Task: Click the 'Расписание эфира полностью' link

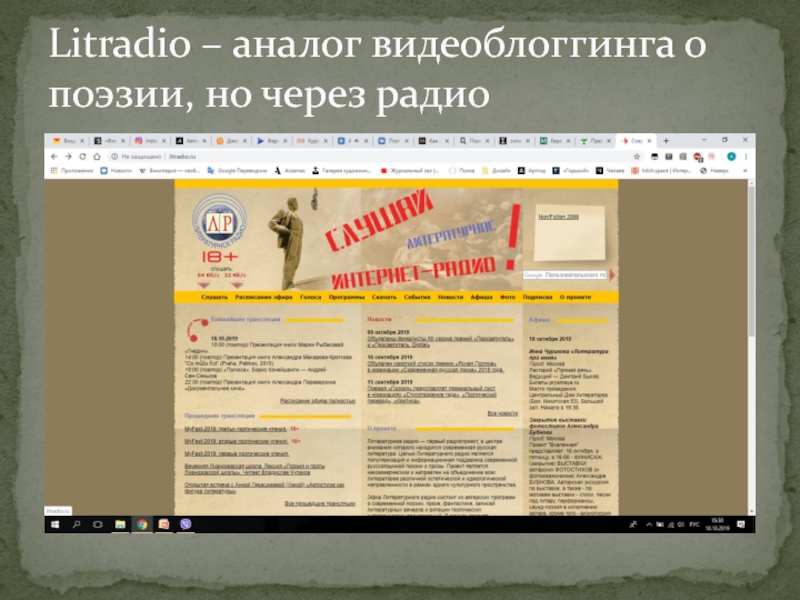Action: [317, 401]
